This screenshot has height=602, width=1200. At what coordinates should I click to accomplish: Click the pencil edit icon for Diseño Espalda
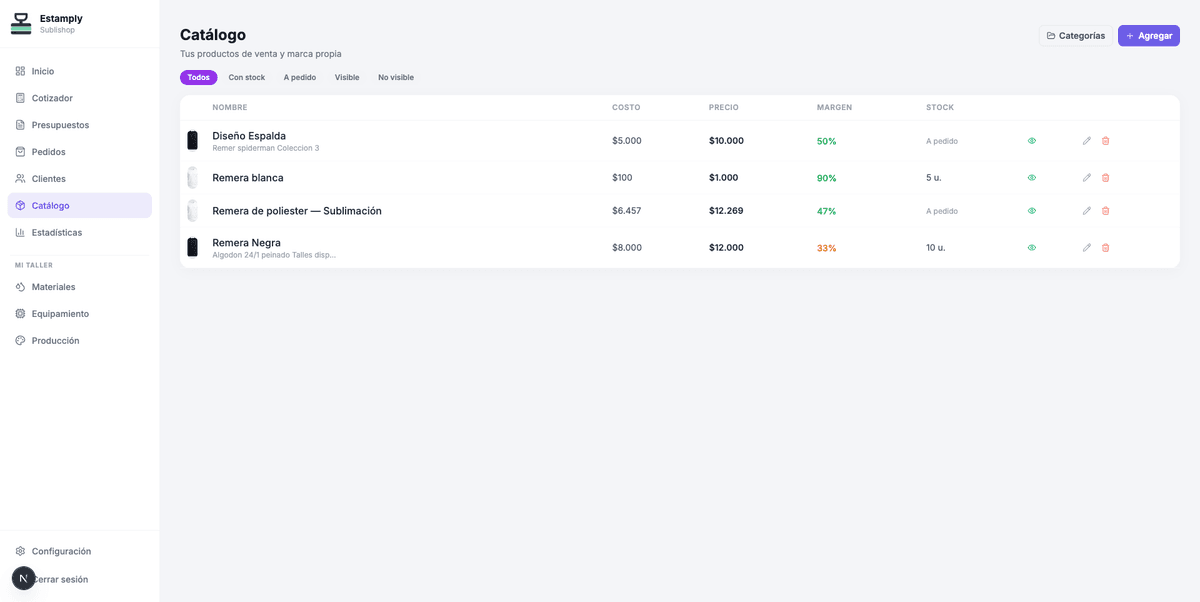tap(1086, 141)
